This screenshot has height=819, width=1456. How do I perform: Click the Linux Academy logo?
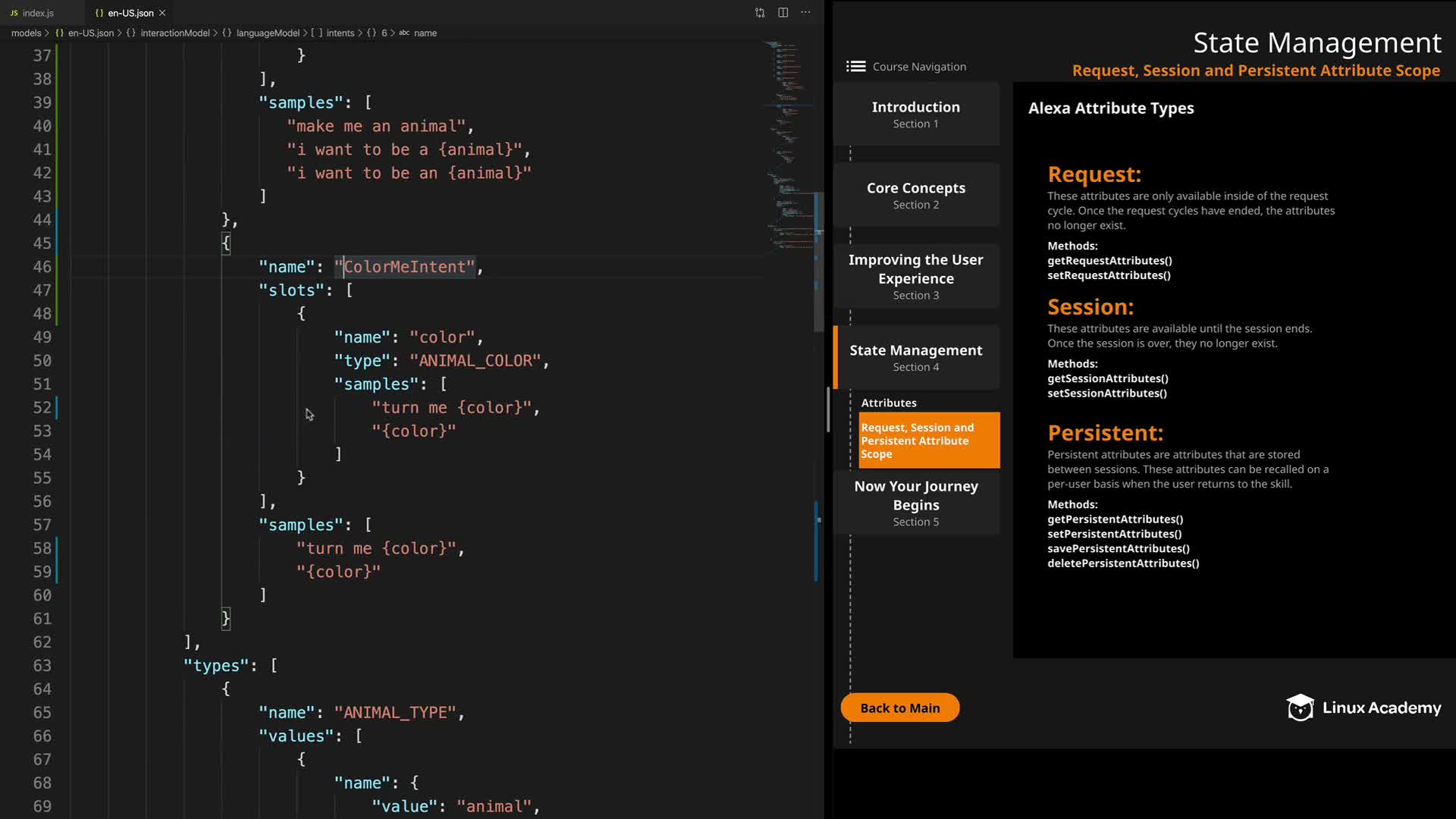point(1363,708)
